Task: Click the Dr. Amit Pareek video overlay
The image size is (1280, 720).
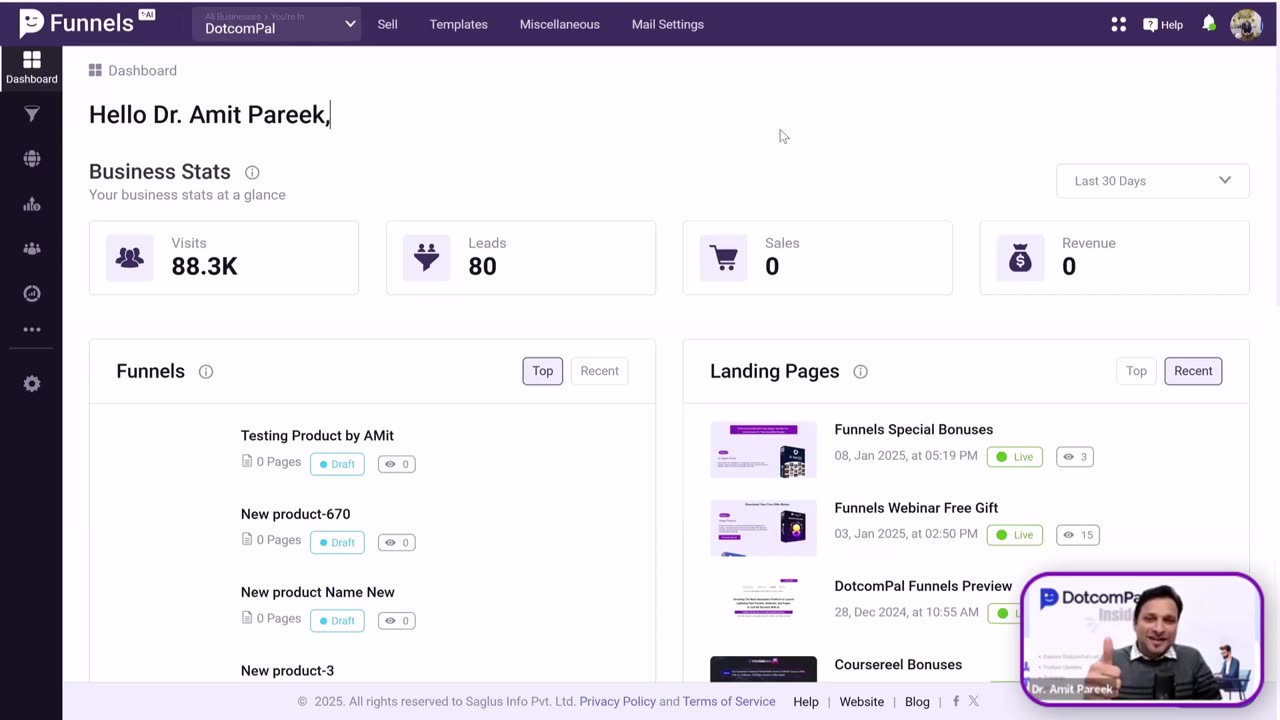Action: tap(1142, 638)
